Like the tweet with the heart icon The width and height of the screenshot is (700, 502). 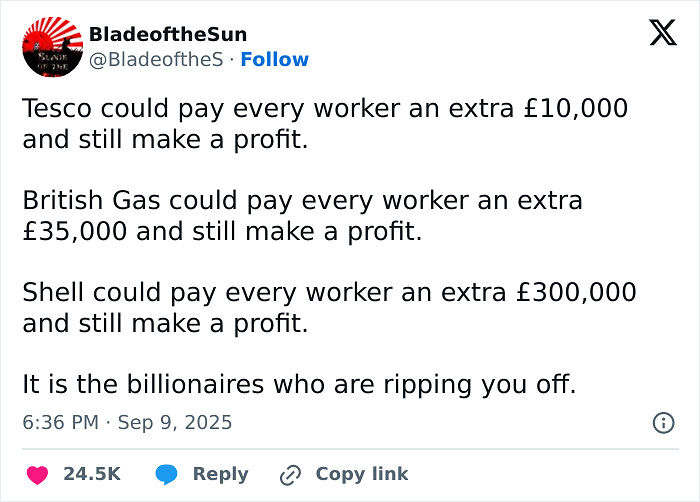click(37, 474)
